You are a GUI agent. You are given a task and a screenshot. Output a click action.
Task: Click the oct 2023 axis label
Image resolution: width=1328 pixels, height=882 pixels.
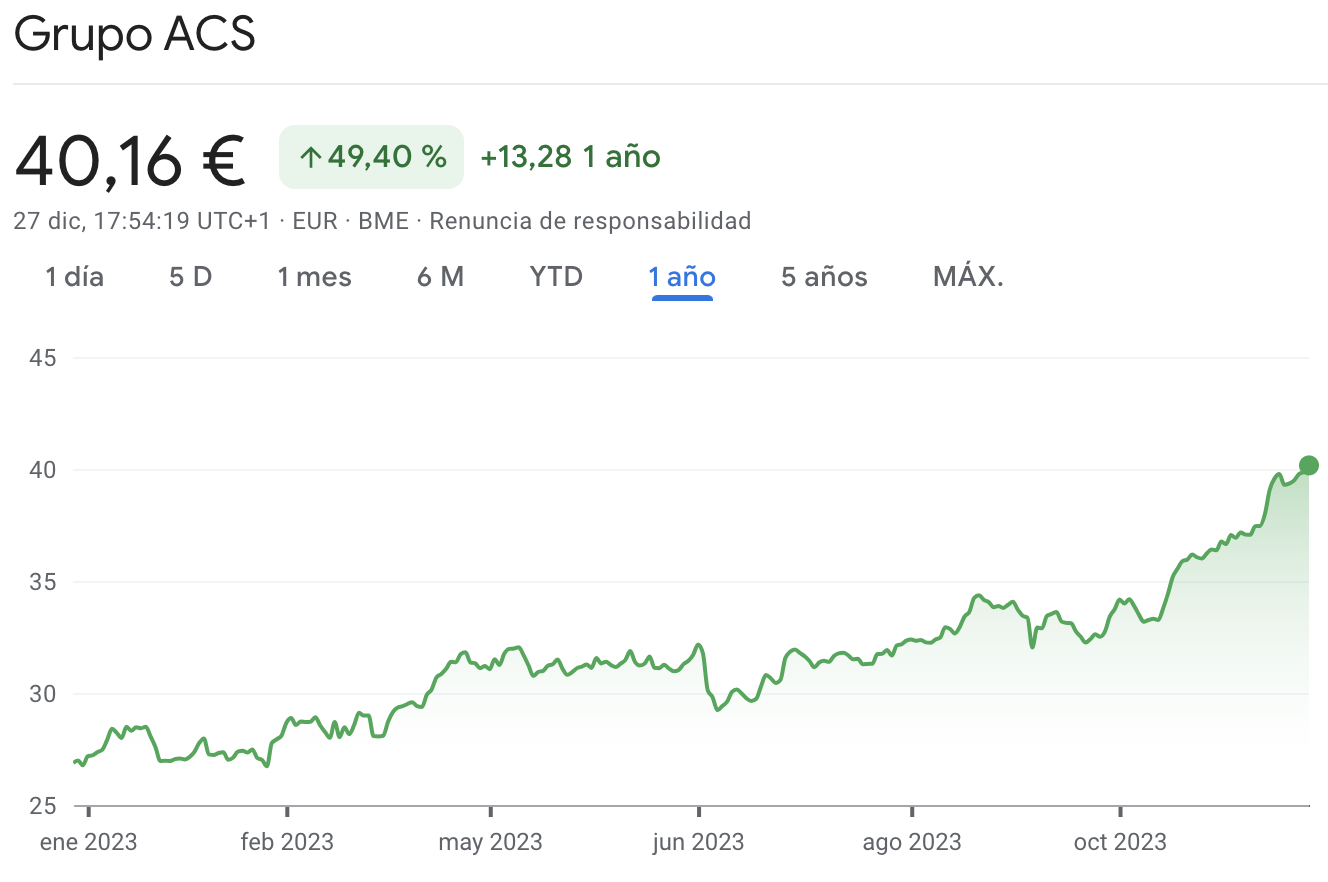pyautogui.click(x=1120, y=842)
